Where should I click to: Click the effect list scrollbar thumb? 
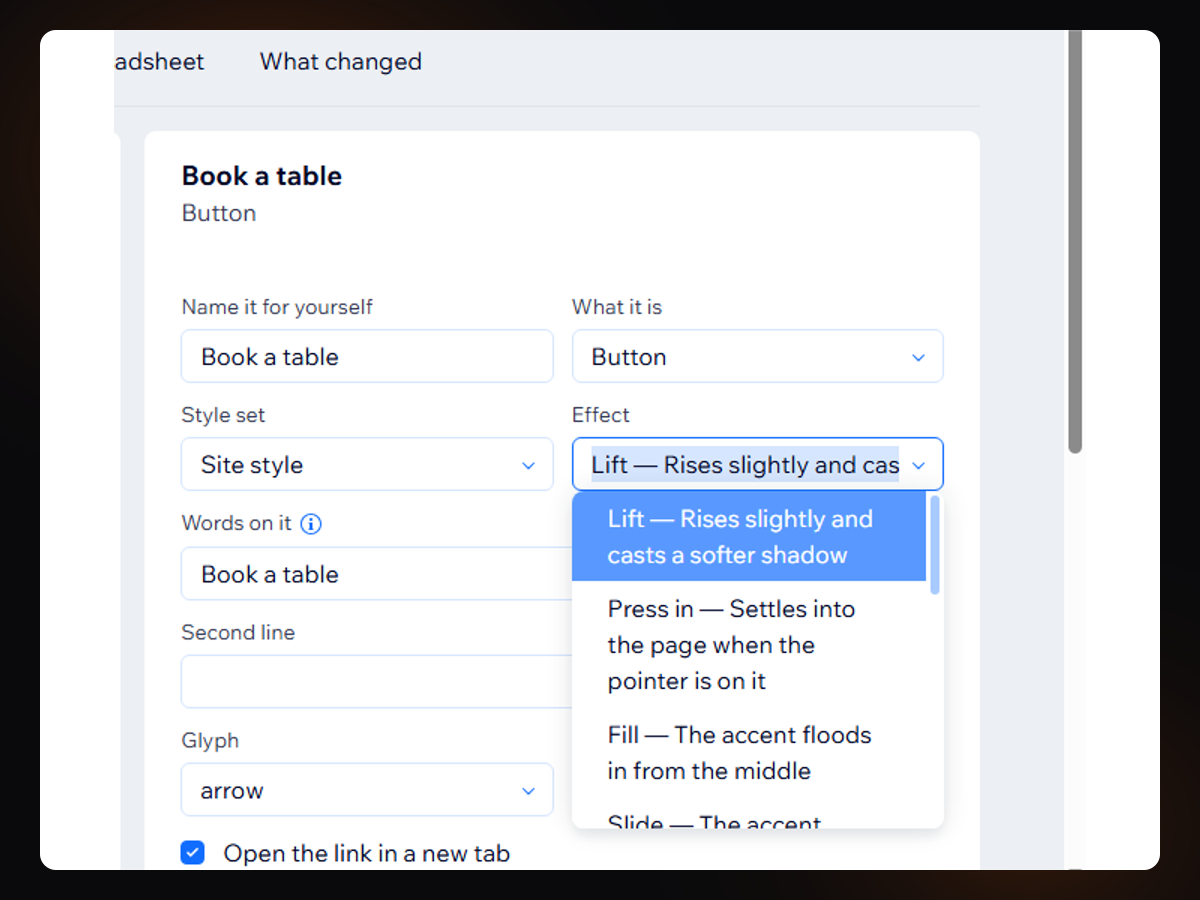tap(935, 545)
